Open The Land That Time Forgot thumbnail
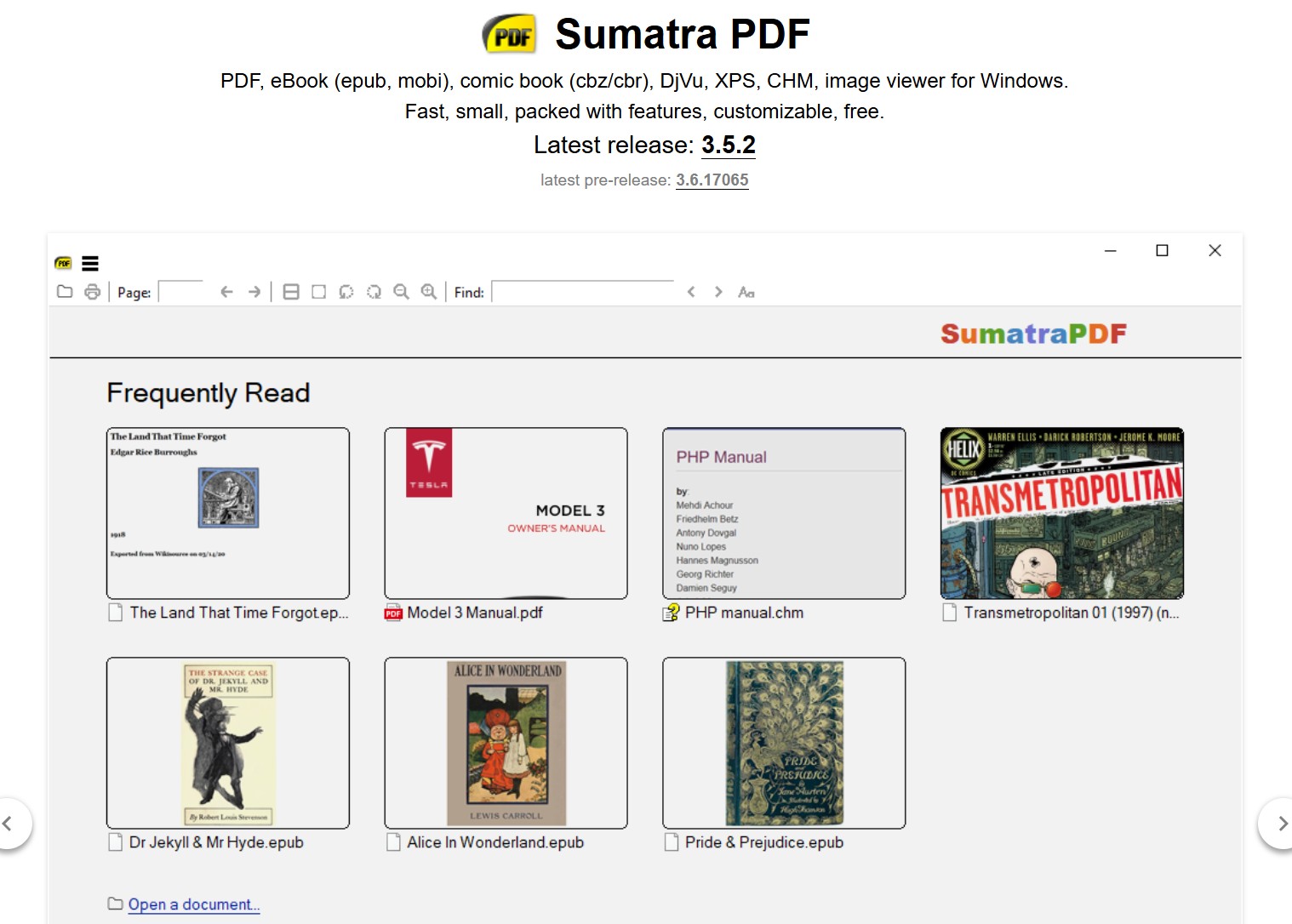Image resolution: width=1292 pixels, height=924 pixels. coord(228,513)
